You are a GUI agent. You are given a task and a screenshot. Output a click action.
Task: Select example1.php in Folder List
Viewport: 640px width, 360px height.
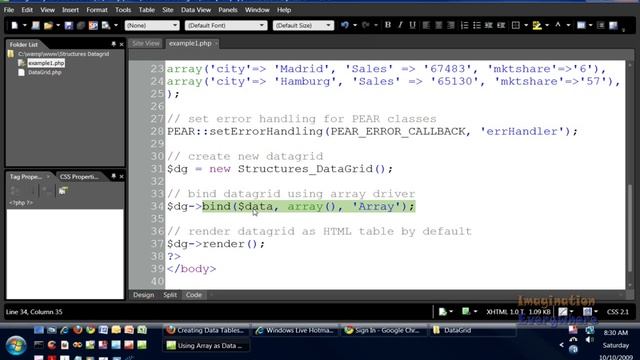(x=46, y=63)
